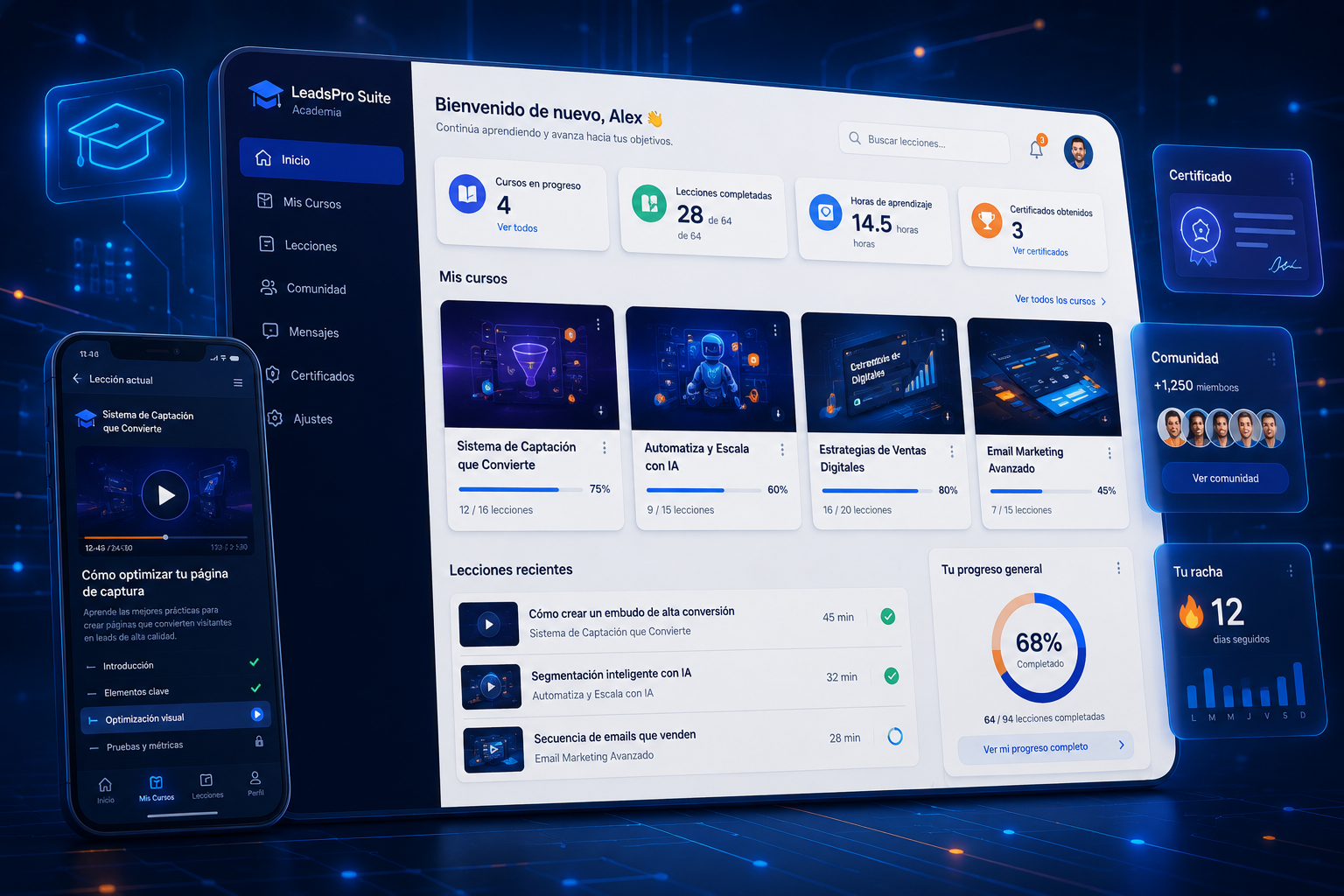
Task: Click the Comunidad member avatars
Action: [x=1221, y=429]
